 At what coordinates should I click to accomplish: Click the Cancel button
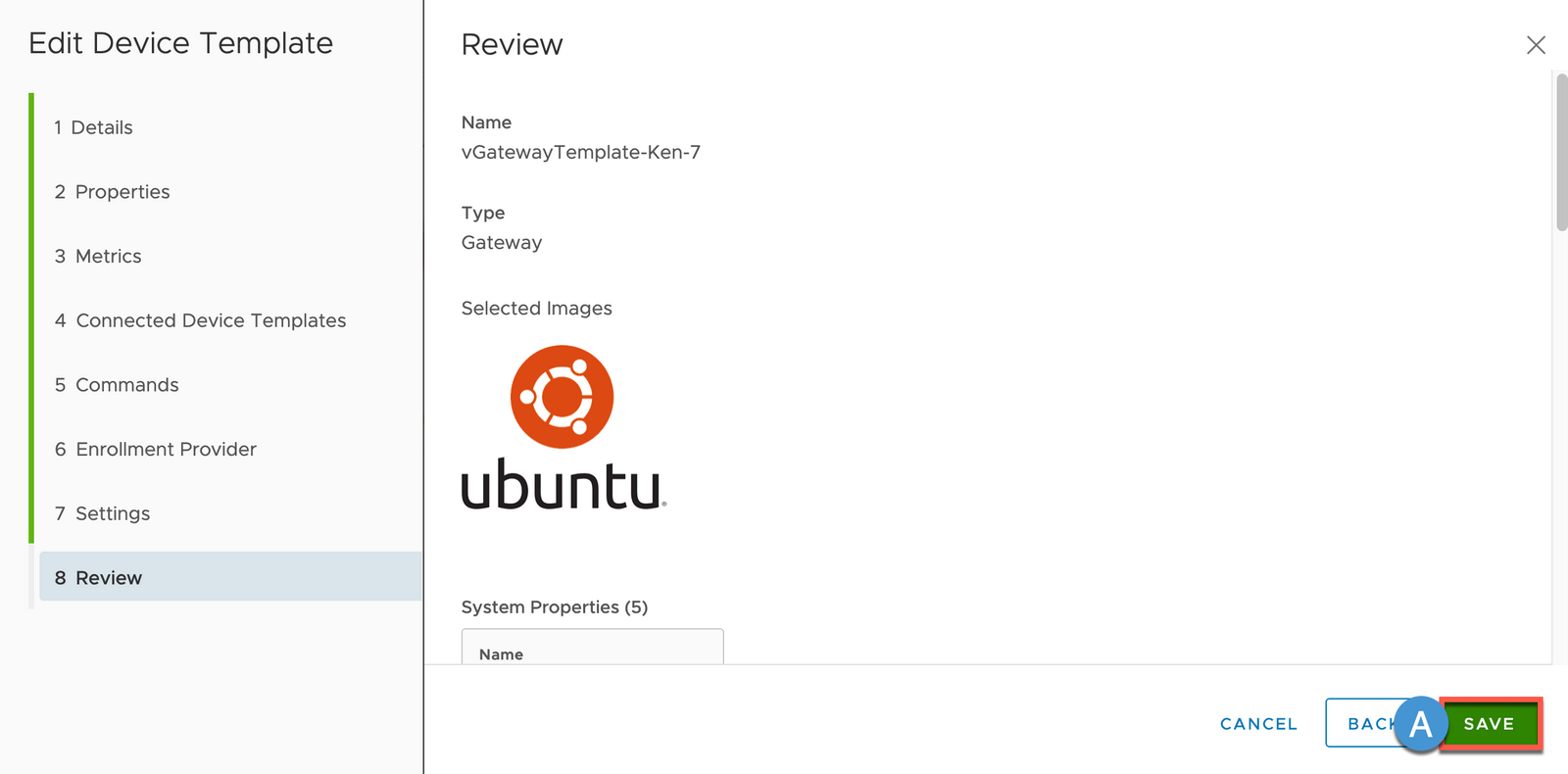[1258, 724]
